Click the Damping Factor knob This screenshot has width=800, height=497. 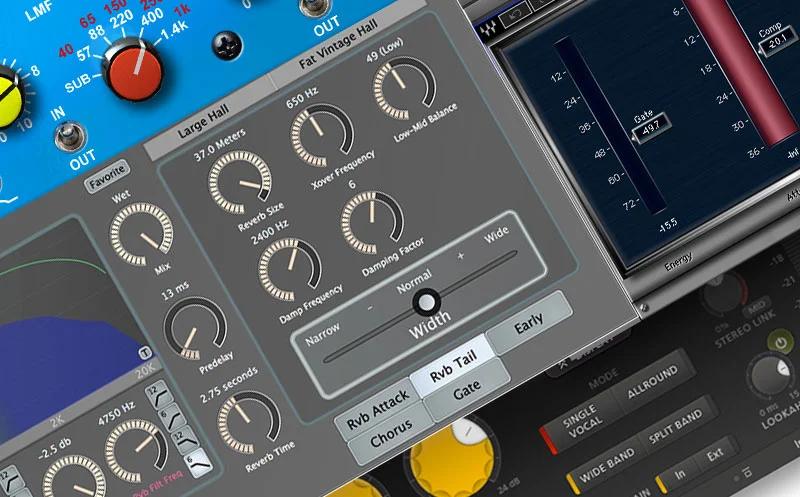coord(372,222)
